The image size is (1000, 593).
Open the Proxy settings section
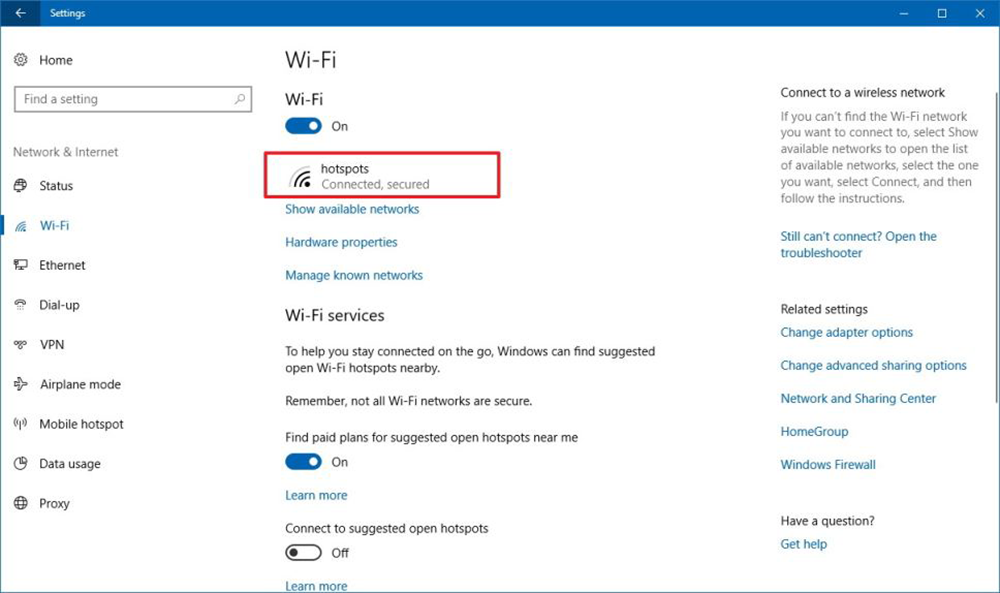[x=54, y=504]
